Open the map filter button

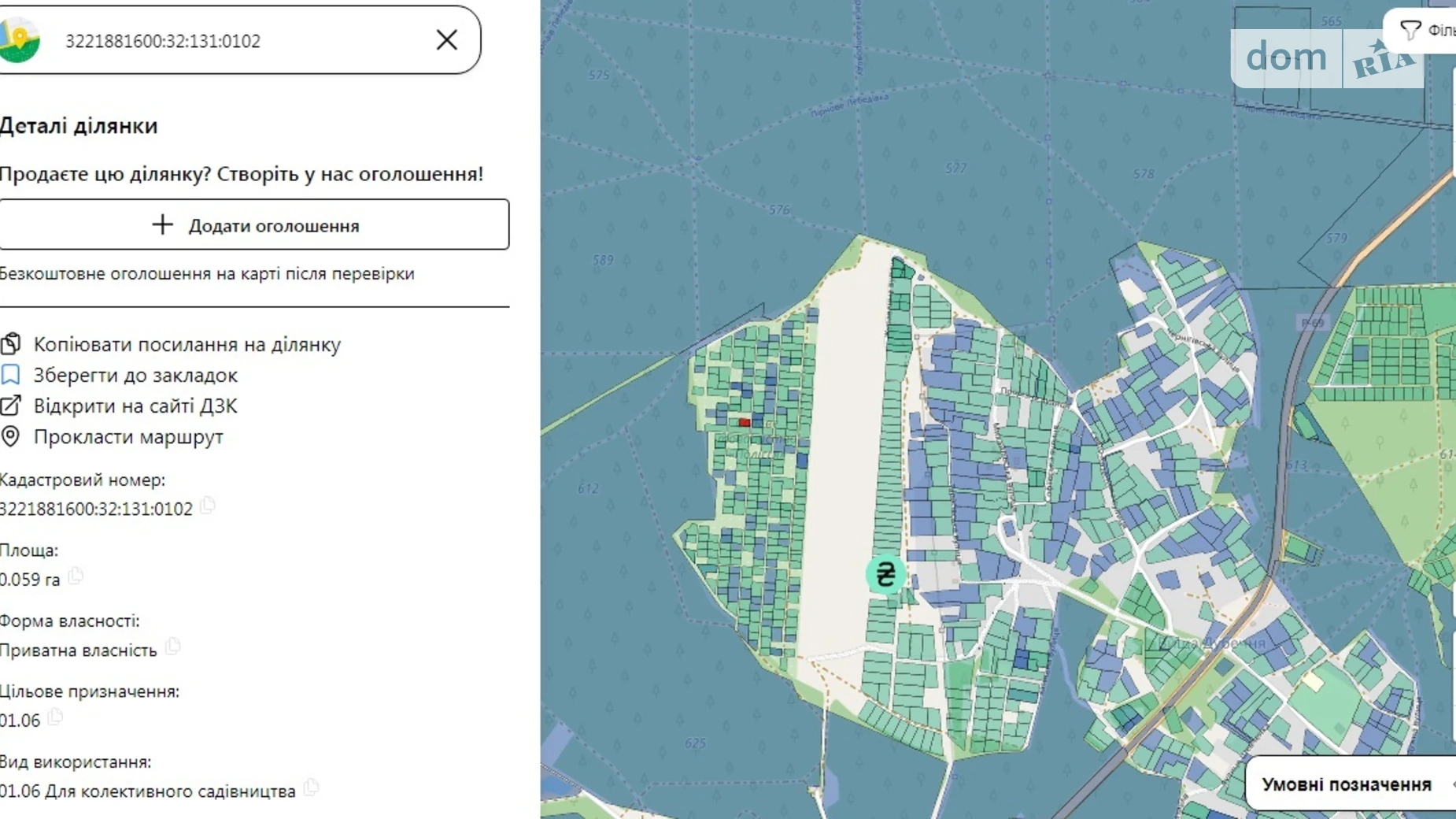pyautogui.click(x=1421, y=31)
